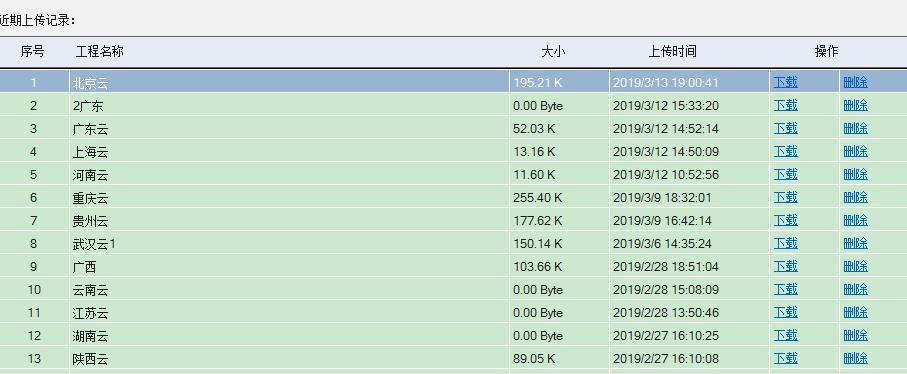907x374 pixels.
Task: Click the 255.40 K size value
Action: click(538, 198)
